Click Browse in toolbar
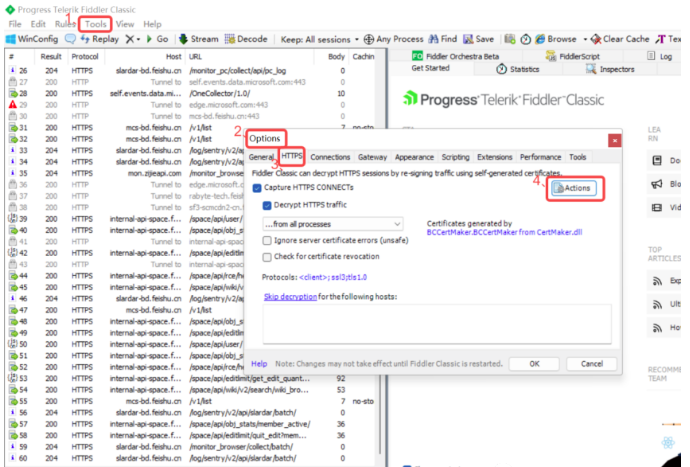This screenshot has height=467, width=690. (556, 39)
